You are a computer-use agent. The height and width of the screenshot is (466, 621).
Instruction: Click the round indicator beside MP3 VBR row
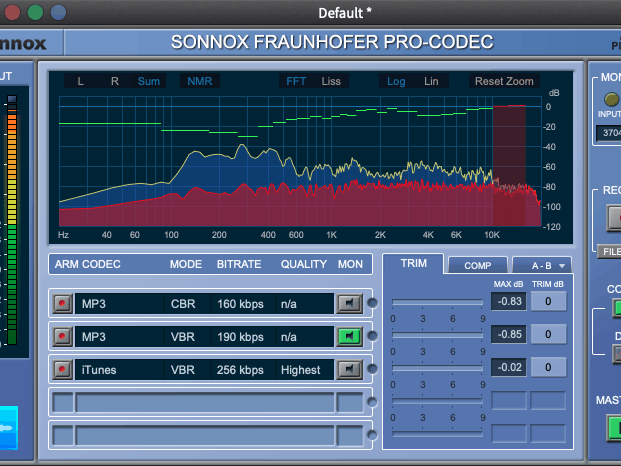372,336
